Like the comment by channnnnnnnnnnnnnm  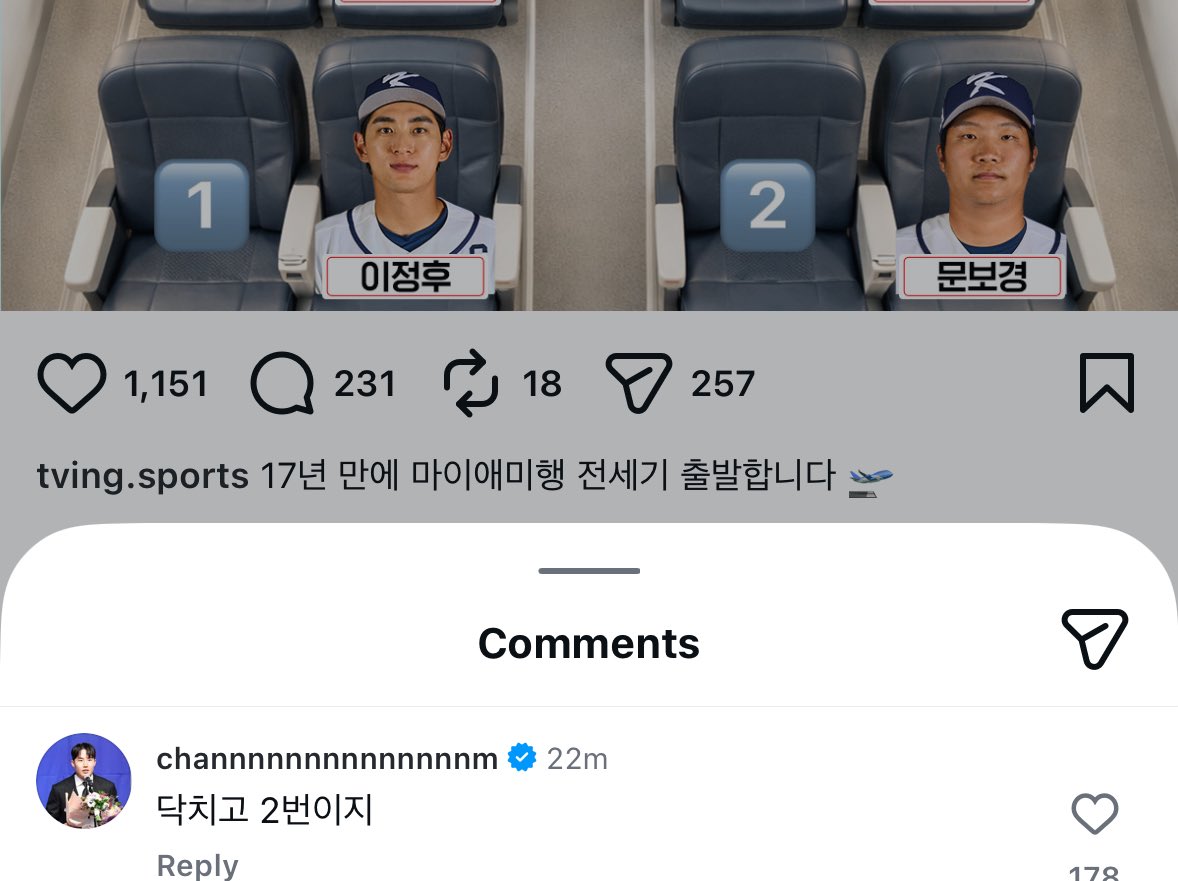pyautogui.click(x=1095, y=813)
